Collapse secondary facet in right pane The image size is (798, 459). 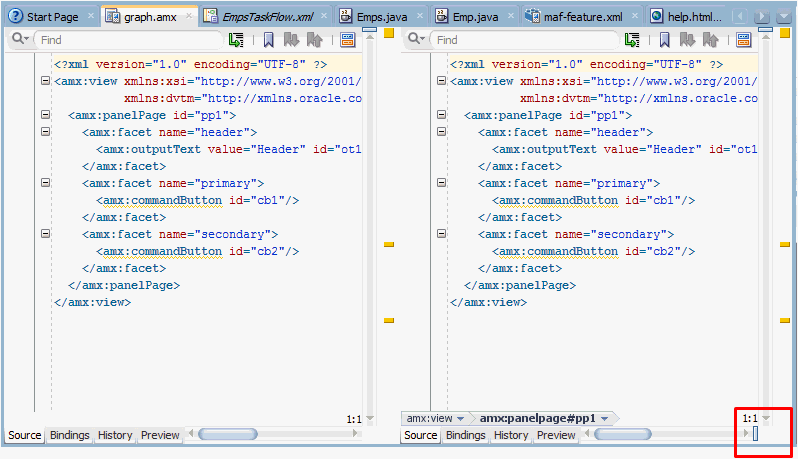[x=441, y=234]
